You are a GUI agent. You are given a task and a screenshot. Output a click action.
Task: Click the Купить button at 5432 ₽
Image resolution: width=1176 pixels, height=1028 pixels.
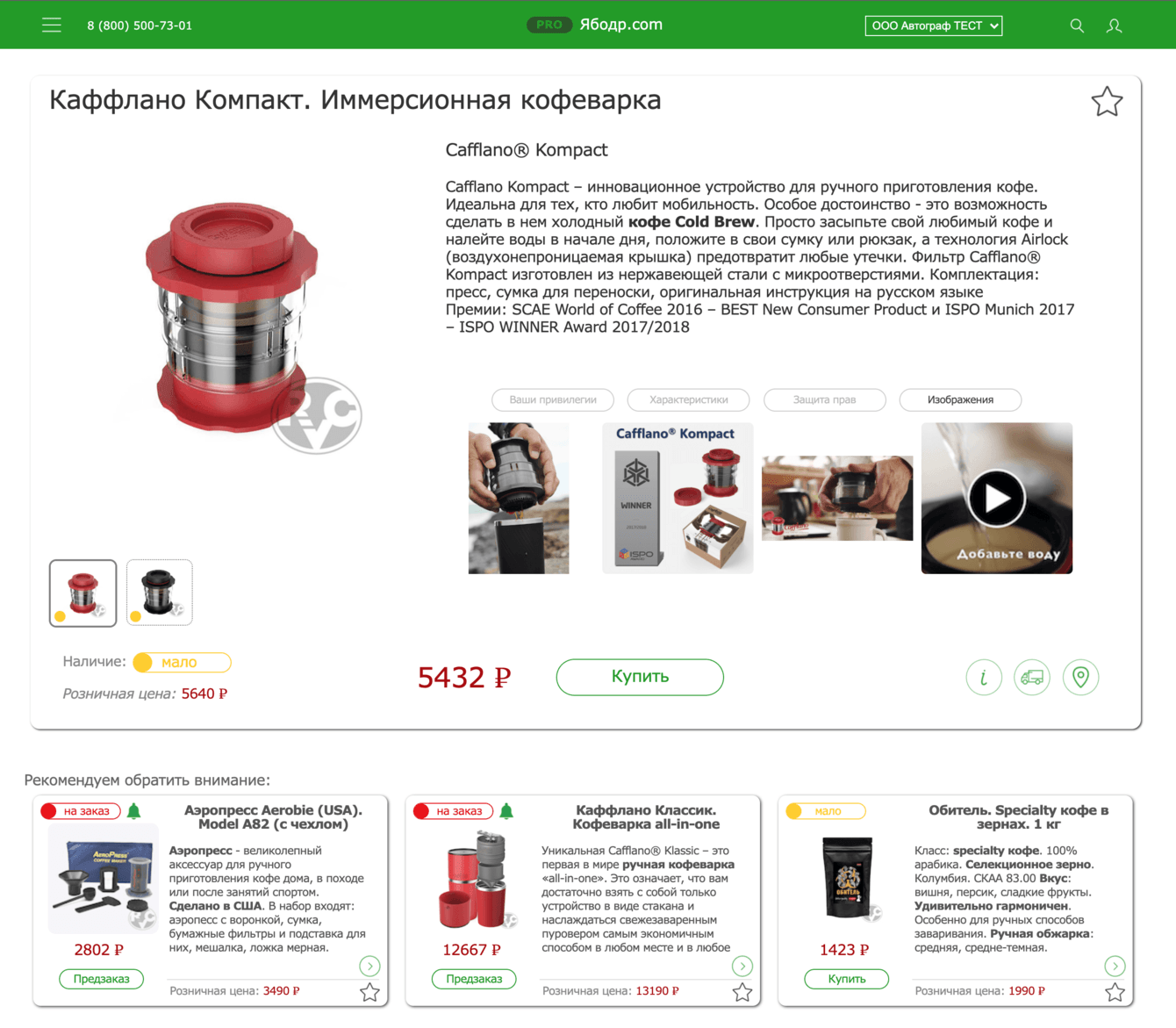(x=640, y=677)
